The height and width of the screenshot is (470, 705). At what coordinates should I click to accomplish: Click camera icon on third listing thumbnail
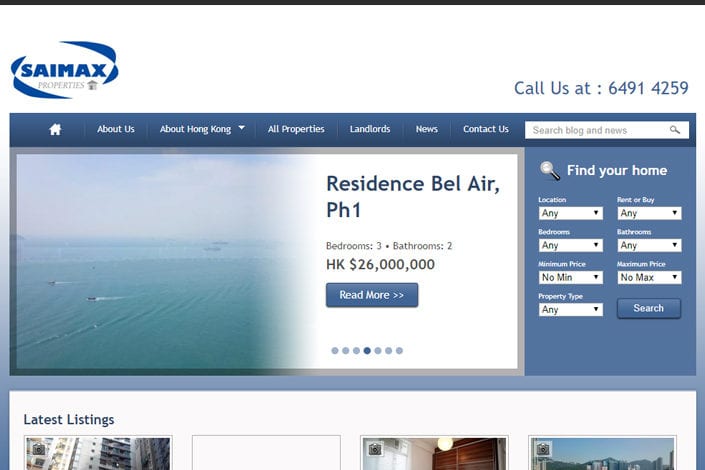[x=375, y=449]
